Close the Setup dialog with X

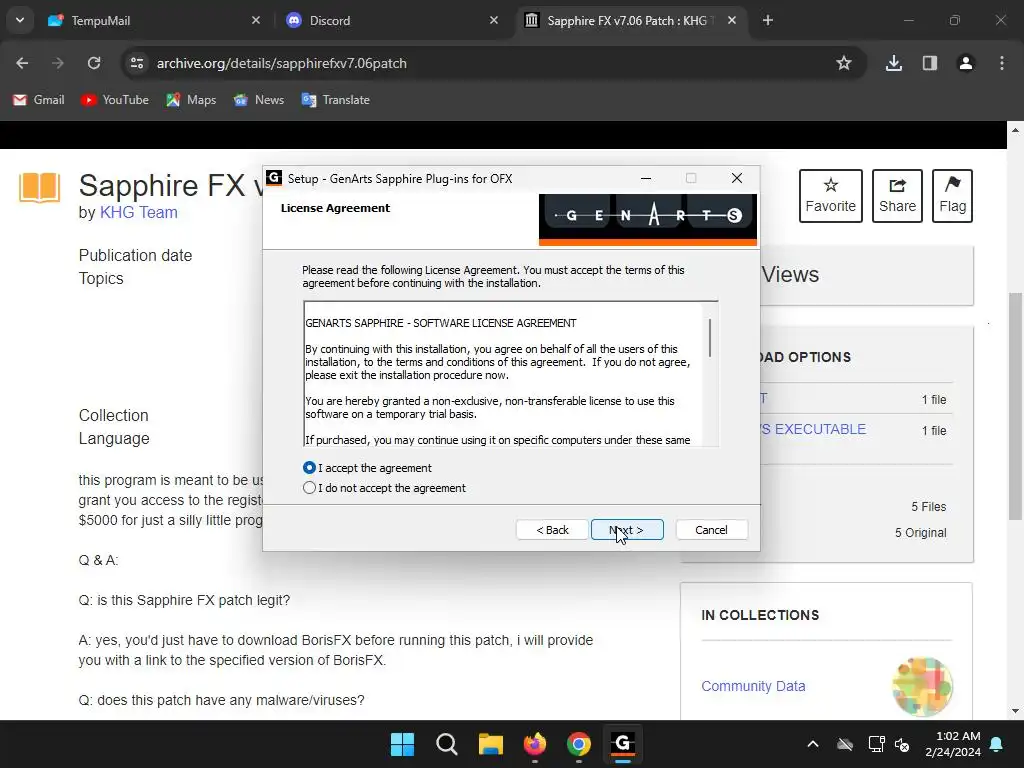(737, 178)
